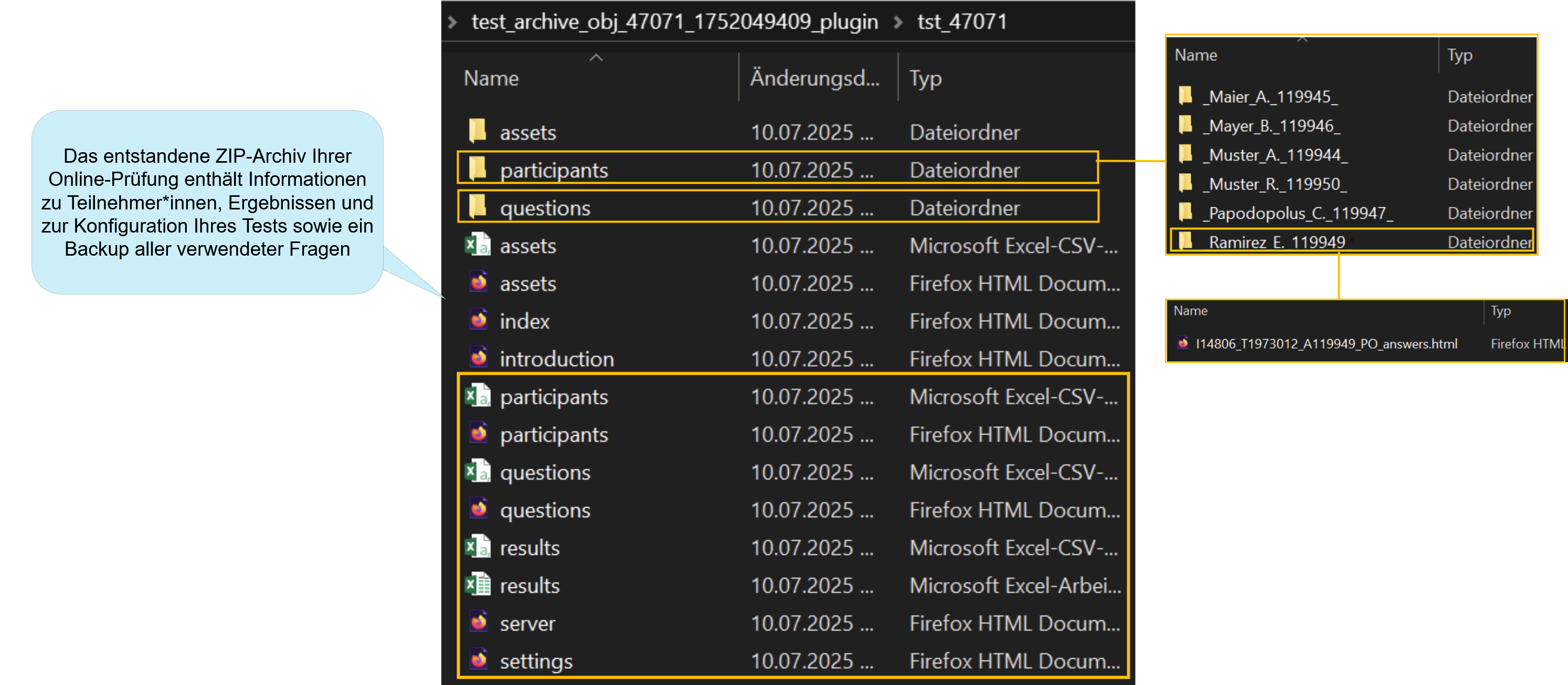Select the file name 'introduction'
This screenshot has height=685, width=1568.
tap(556, 359)
